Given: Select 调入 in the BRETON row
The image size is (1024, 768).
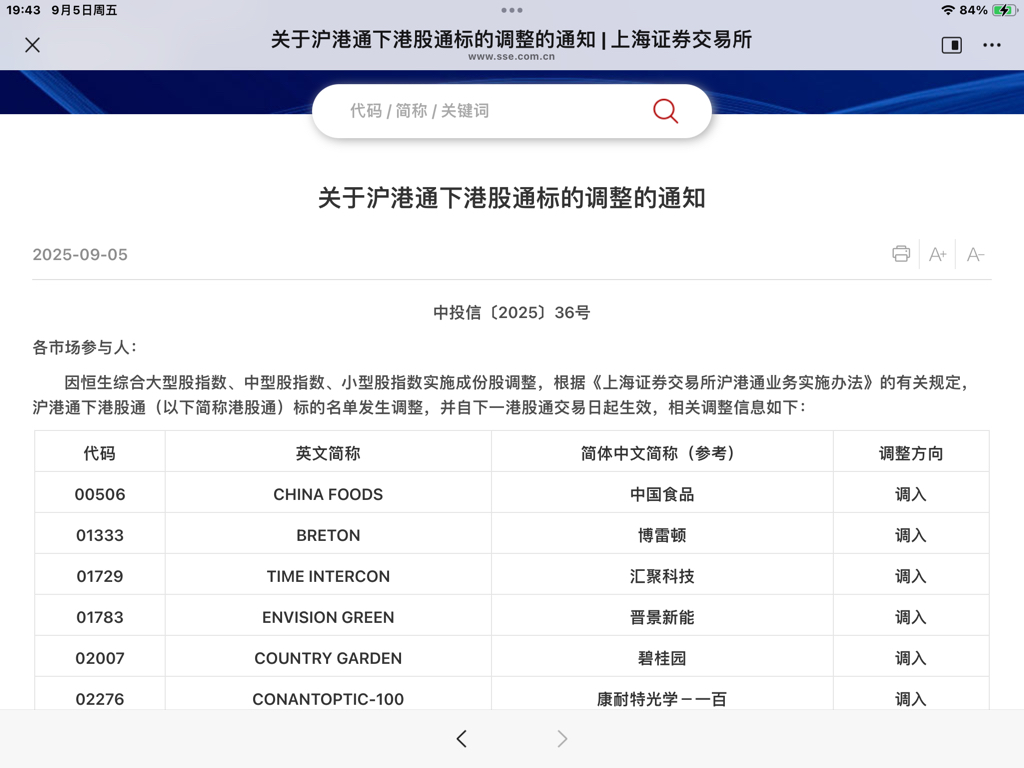Looking at the screenshot, I should (910, 536).
